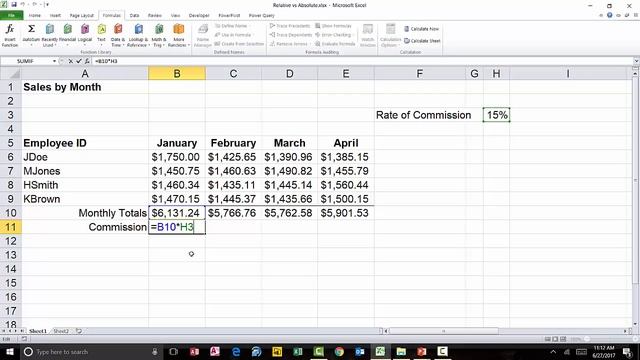This screenshot has width=640, height=360.
Task: Click the Undo icon in Quick Access Toolbar
Action: tap(23, 4)
